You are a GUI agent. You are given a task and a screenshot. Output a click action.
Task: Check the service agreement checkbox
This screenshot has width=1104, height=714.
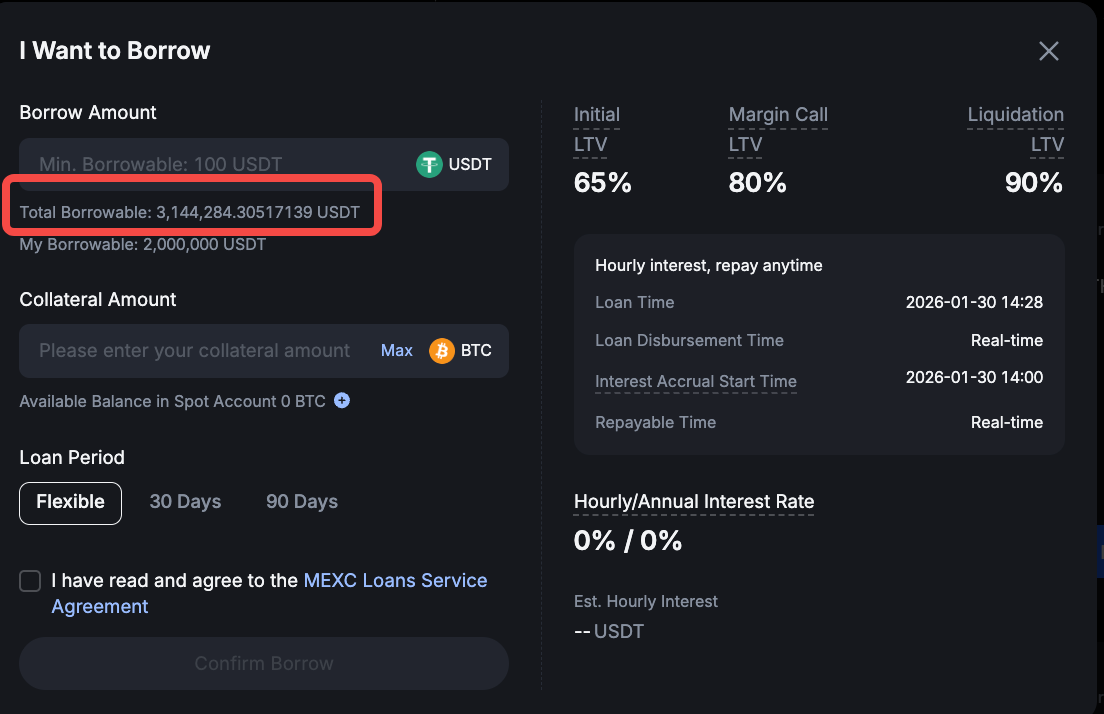click(x=30, y=581)
